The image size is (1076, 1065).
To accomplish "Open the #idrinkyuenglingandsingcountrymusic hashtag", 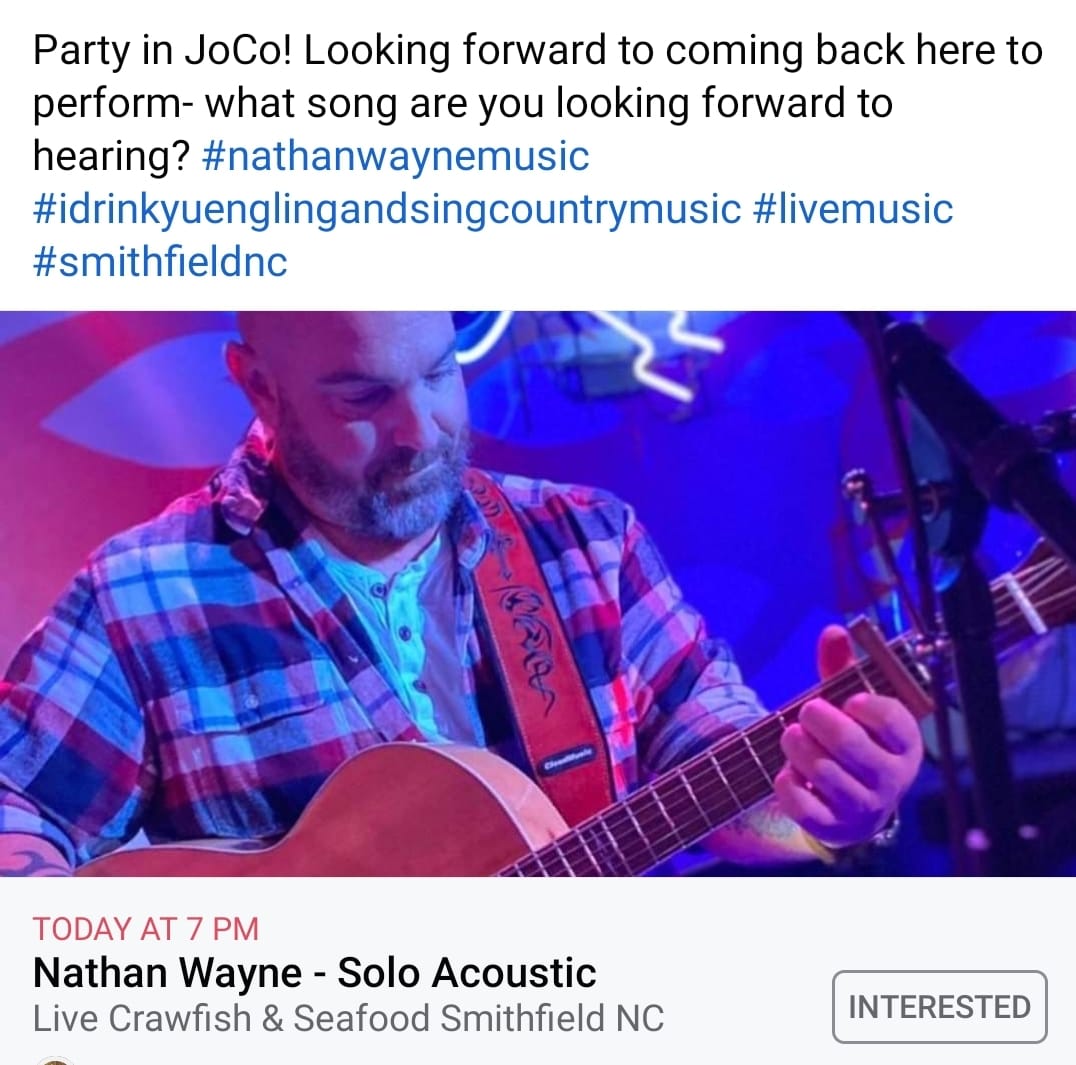I will point(387,209).
